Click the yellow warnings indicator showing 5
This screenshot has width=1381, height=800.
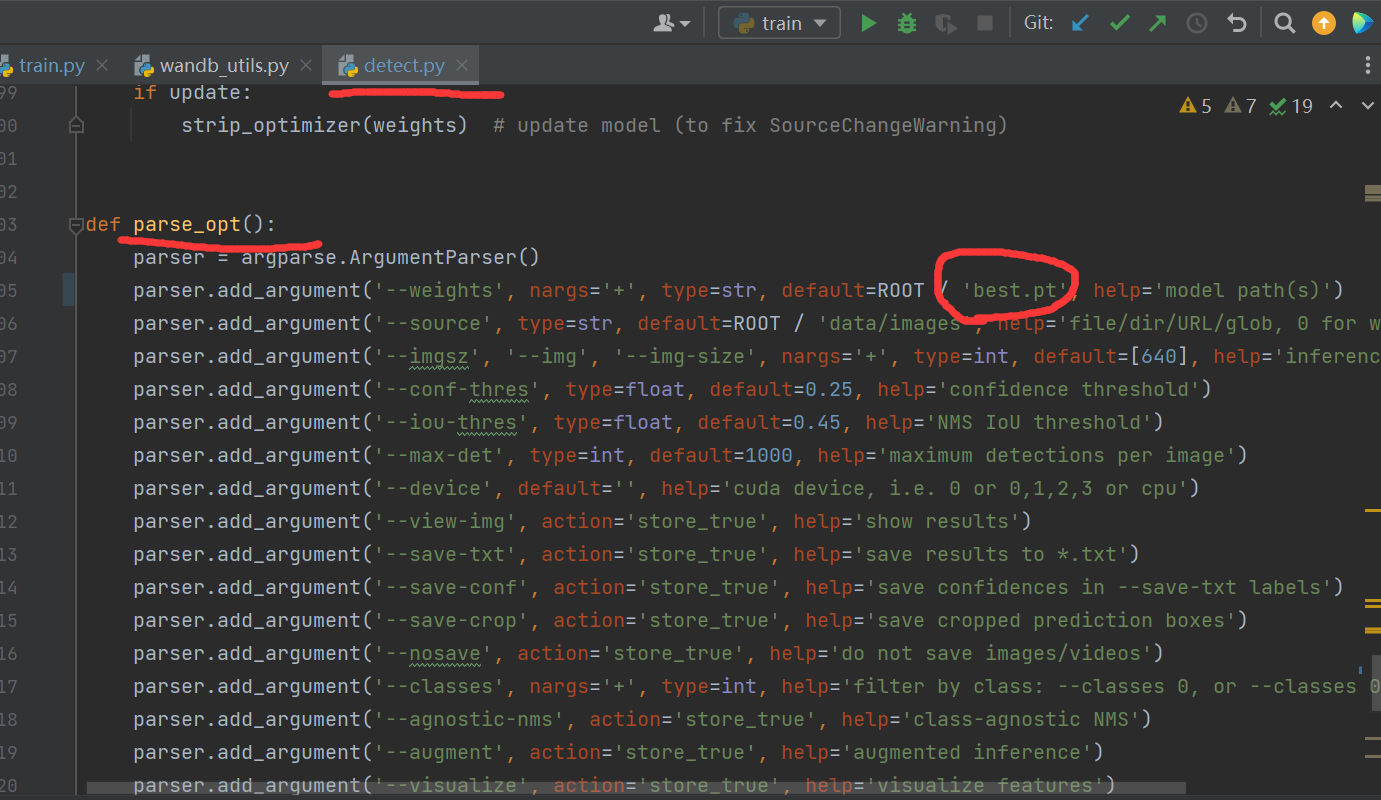1196,106
